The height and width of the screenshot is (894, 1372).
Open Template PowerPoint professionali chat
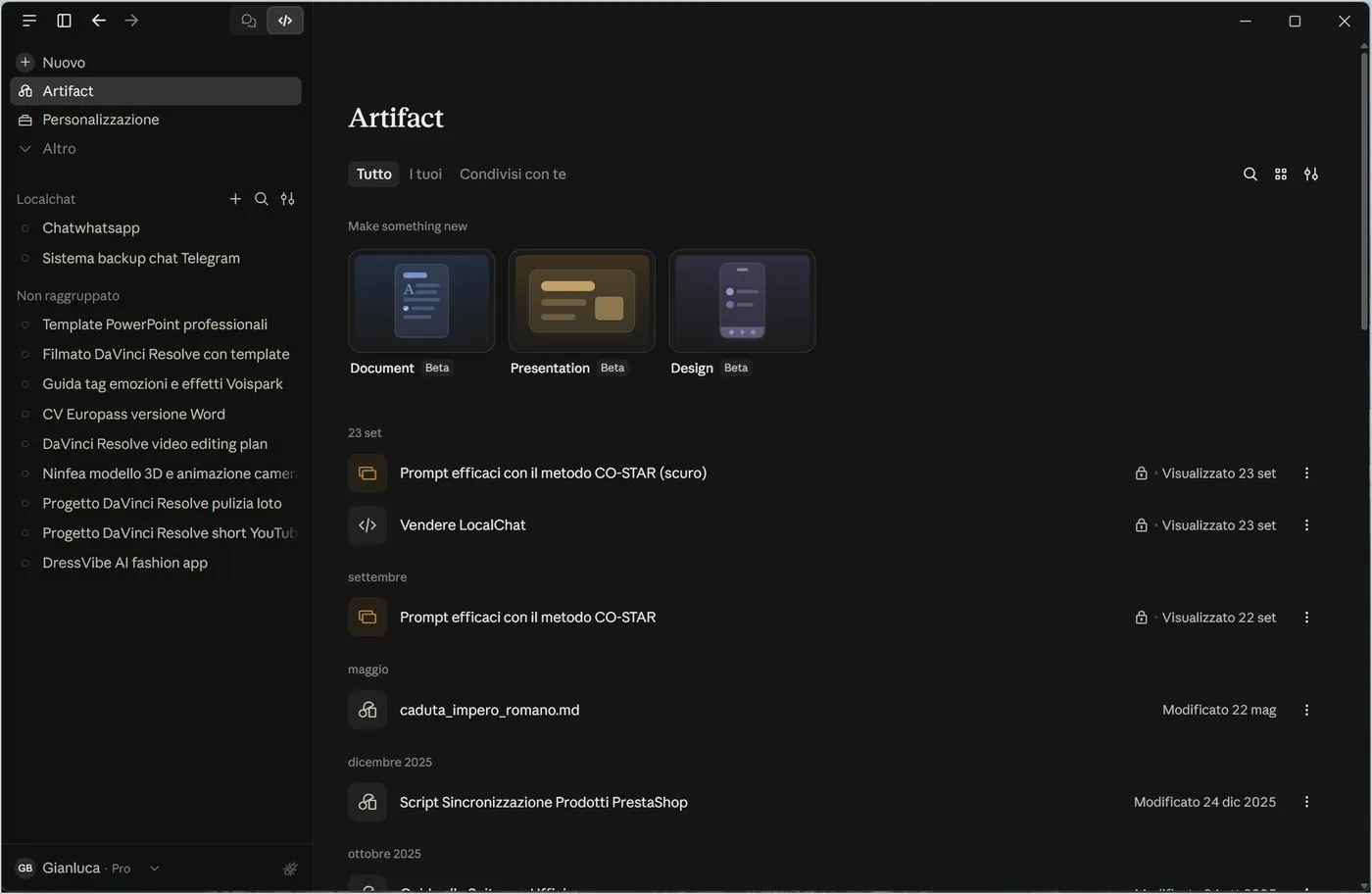pos(156,324)
